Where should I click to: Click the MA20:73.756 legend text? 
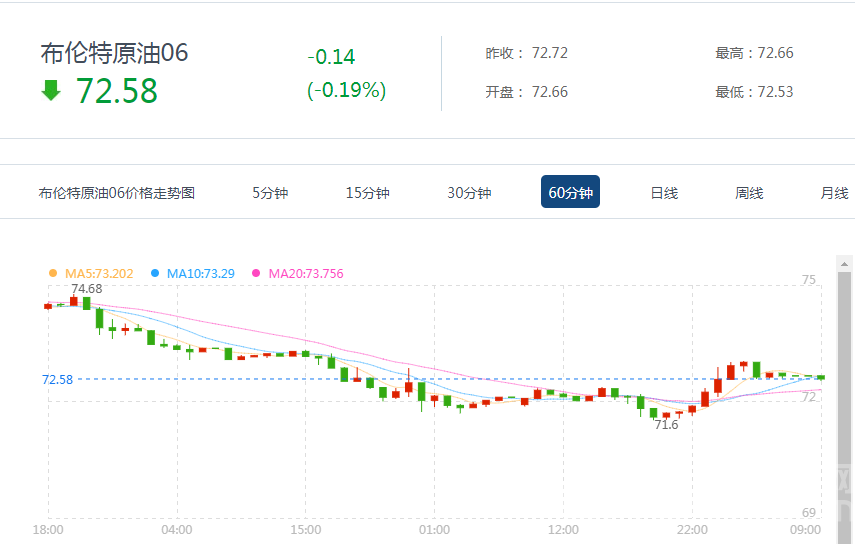[x=306, y=274]
